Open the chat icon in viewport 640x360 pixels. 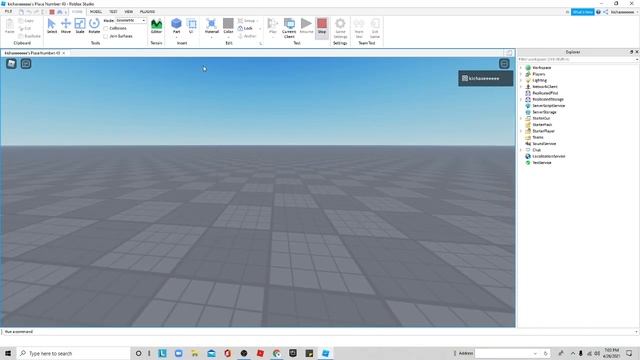tap(26, 64)
